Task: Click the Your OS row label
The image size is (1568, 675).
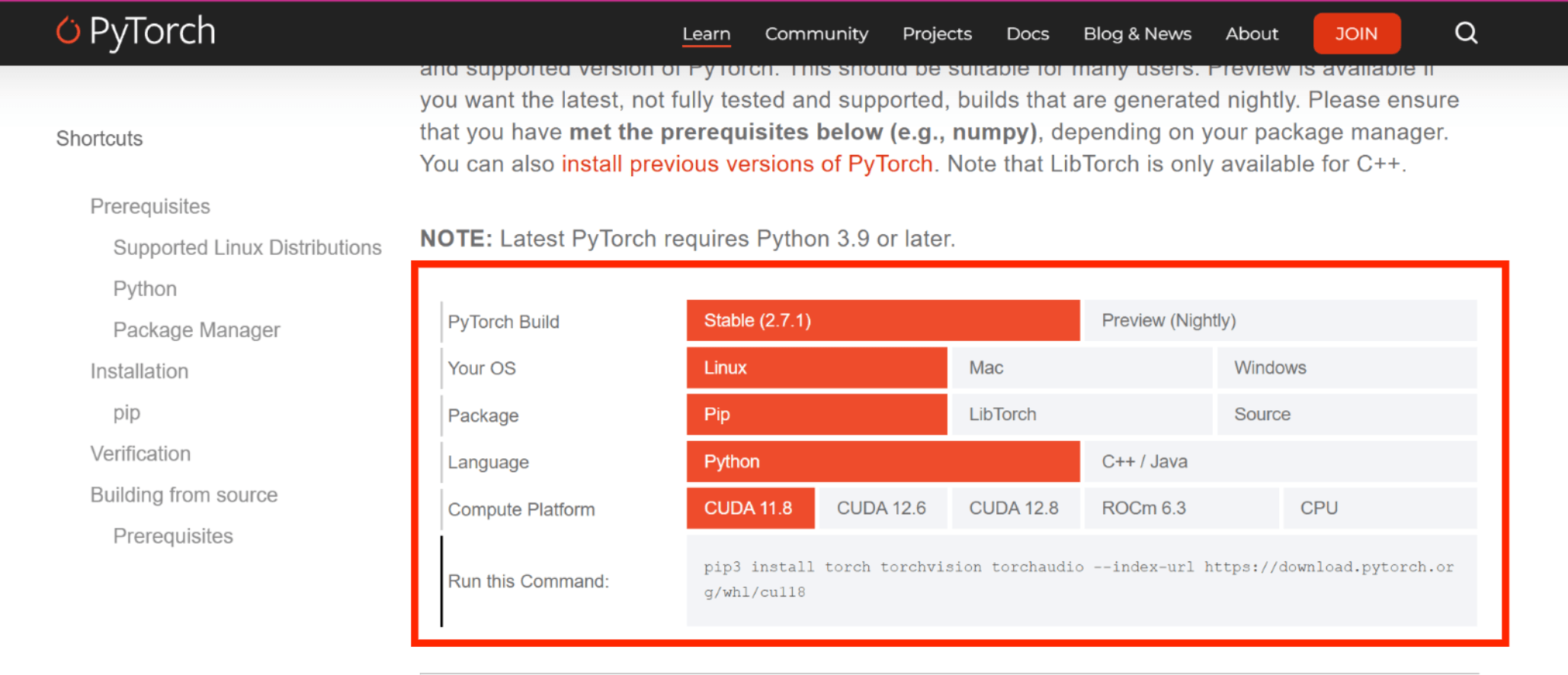Action: pyautogui.click(x=482, y=368)
